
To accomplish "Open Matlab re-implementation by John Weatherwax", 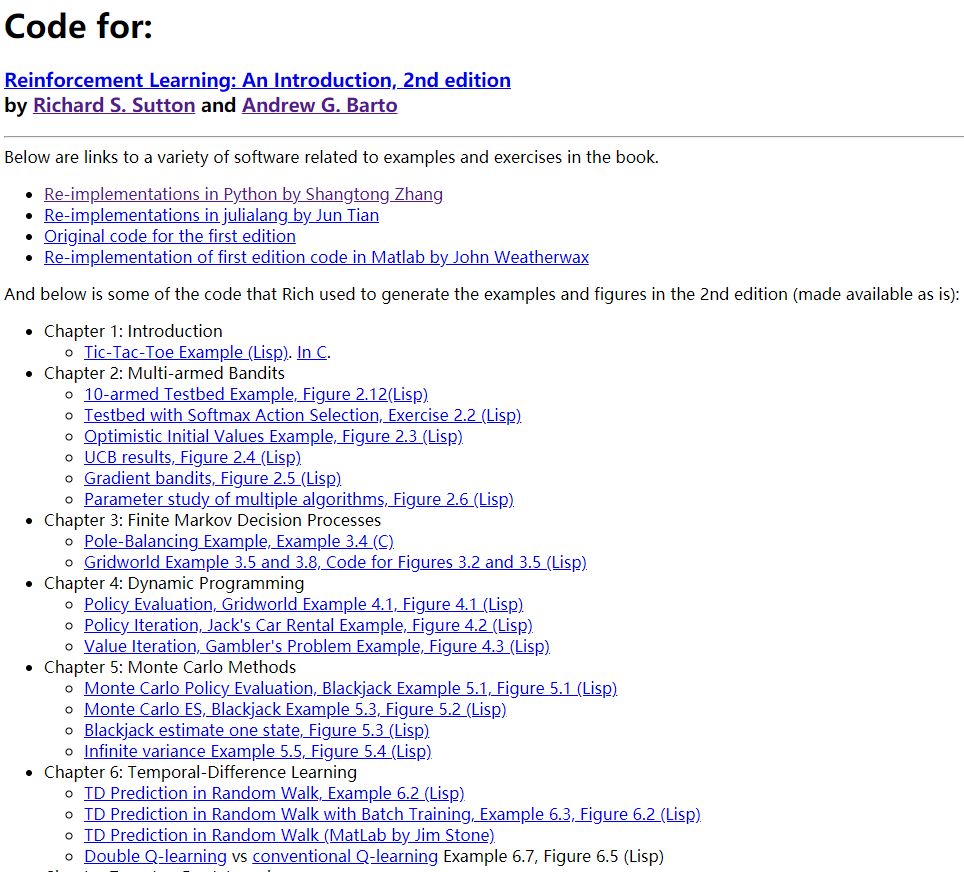I will 317,257.
